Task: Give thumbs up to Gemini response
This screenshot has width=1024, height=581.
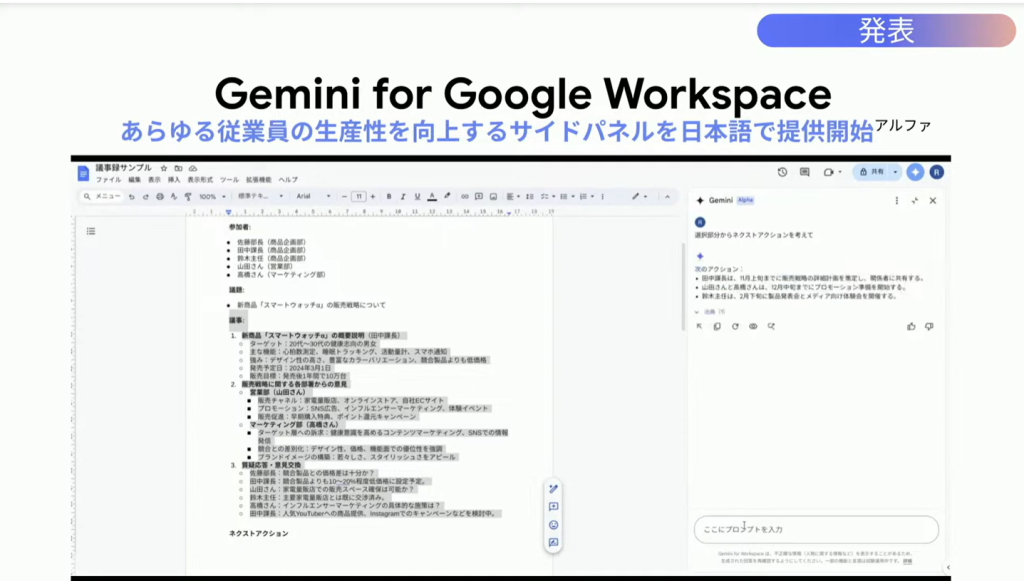Action: click(911, 326)
